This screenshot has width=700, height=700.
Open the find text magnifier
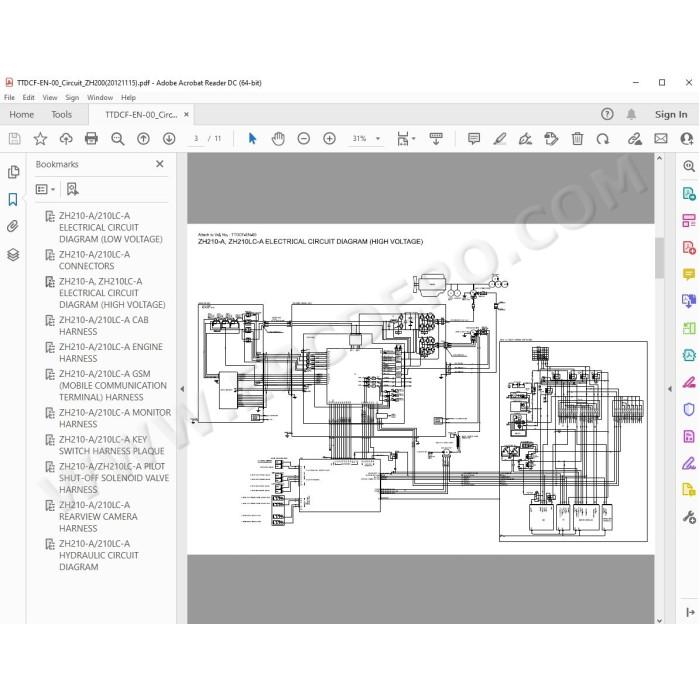point(118,139)
